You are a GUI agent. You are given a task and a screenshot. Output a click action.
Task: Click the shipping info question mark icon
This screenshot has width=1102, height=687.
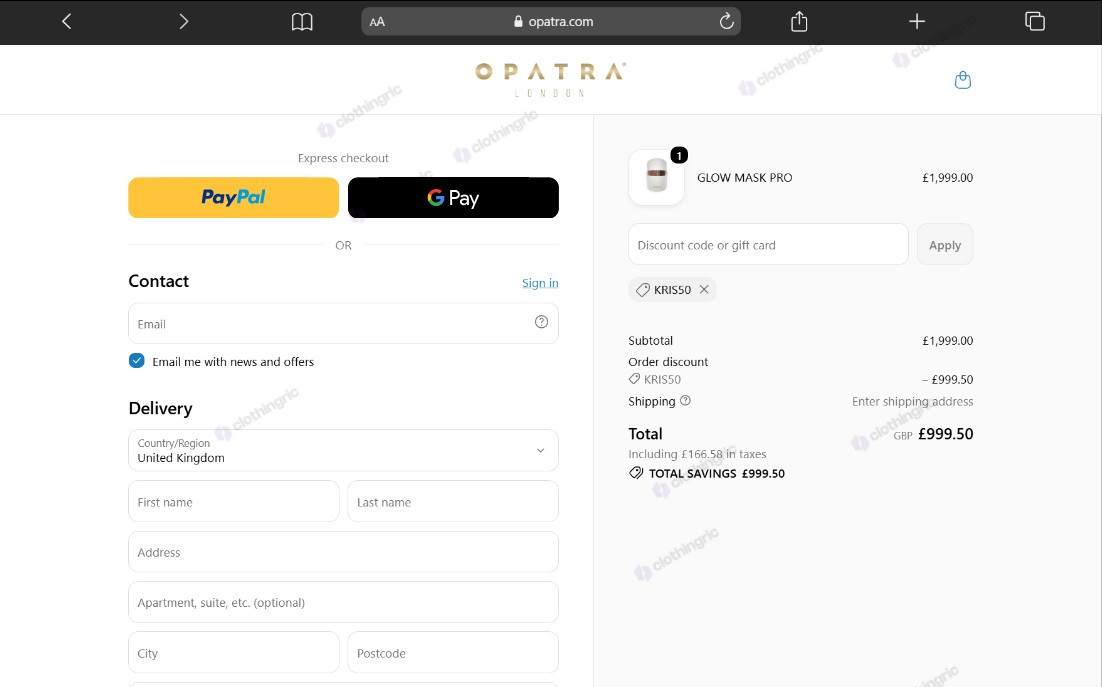(685, 400)
